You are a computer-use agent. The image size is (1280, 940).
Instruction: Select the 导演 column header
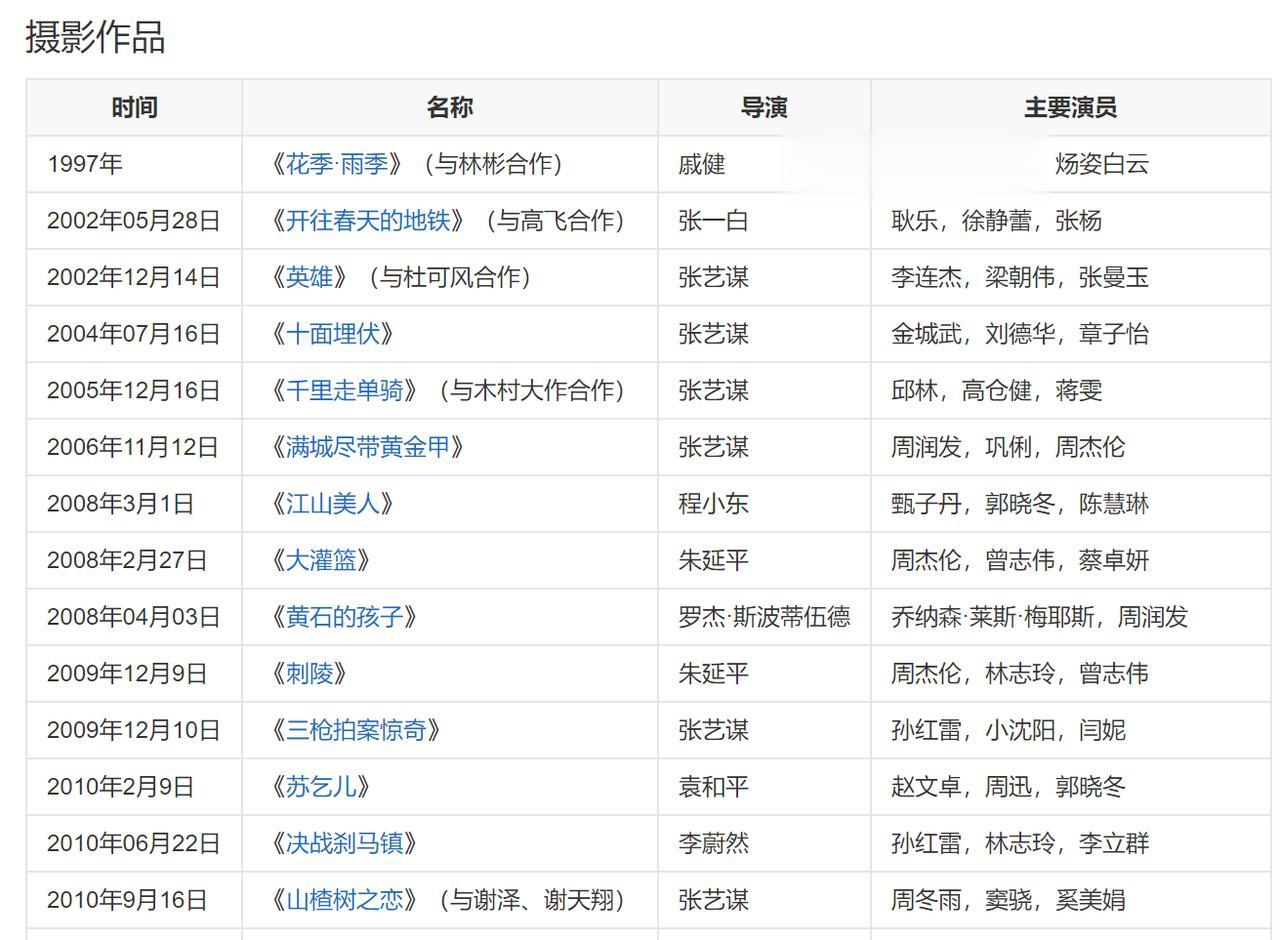click(764, 107)
